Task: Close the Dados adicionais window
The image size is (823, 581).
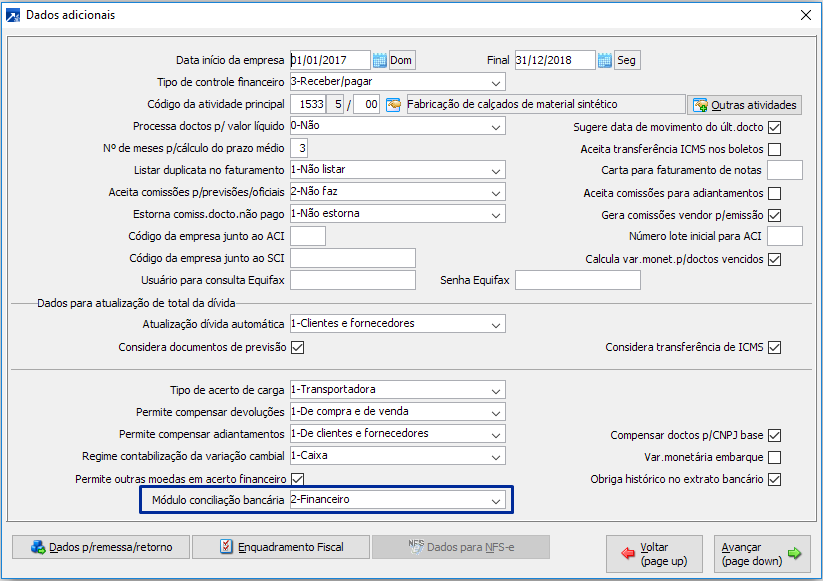Action: pyautogui.click(x=806, y=15)
